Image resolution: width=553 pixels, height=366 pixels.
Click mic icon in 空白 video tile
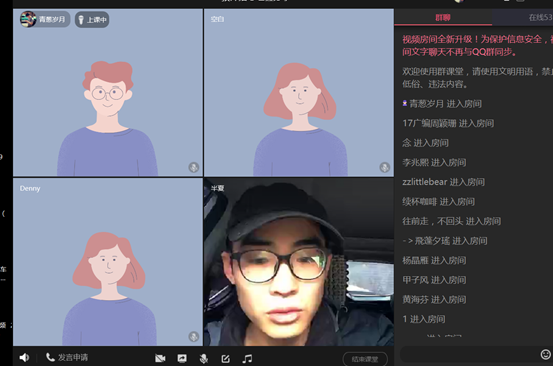pyautogui.click(x=385, y=167)
